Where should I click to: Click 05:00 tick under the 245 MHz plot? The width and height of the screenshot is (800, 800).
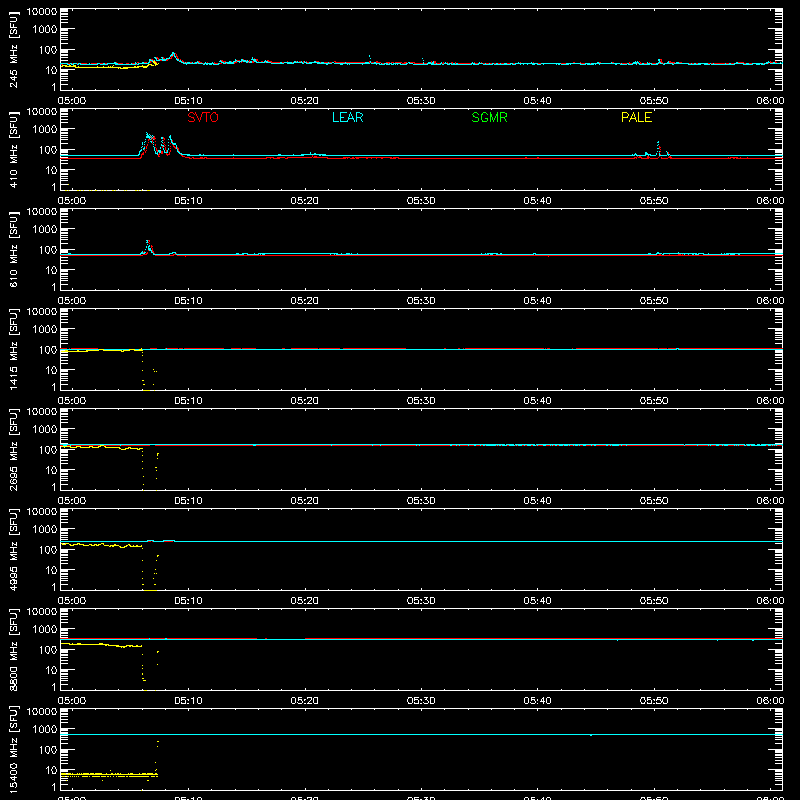72,101
